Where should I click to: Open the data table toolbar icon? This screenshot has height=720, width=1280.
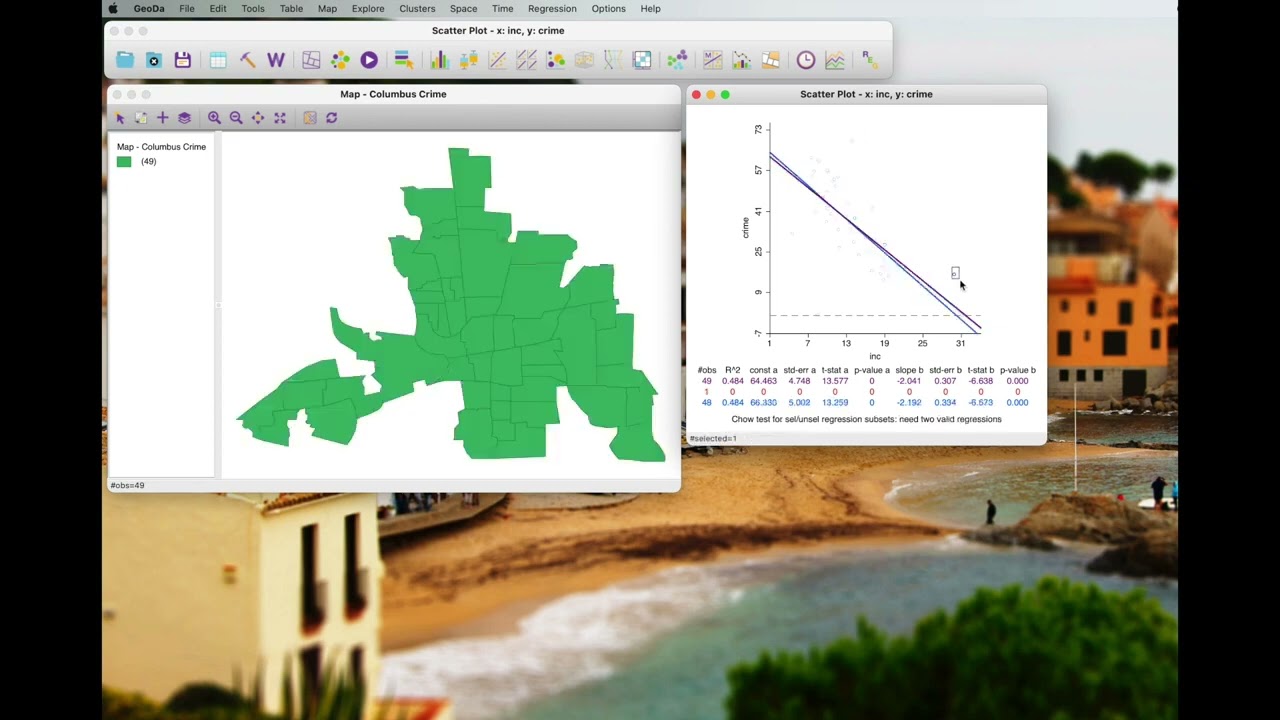(x=218, y=60)
